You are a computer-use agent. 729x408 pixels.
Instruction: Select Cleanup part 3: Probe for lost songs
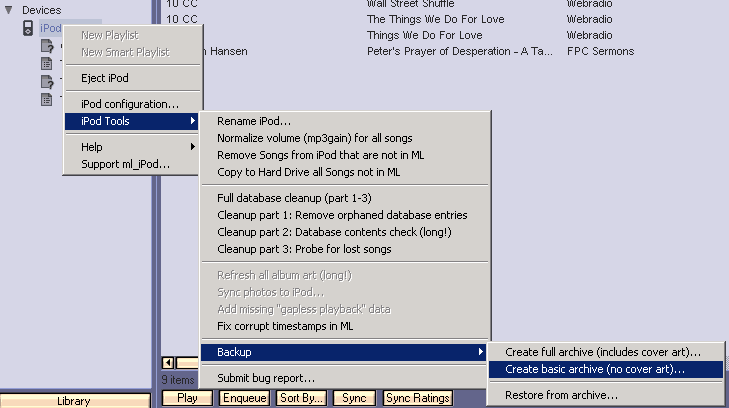(x=345, y=249)
